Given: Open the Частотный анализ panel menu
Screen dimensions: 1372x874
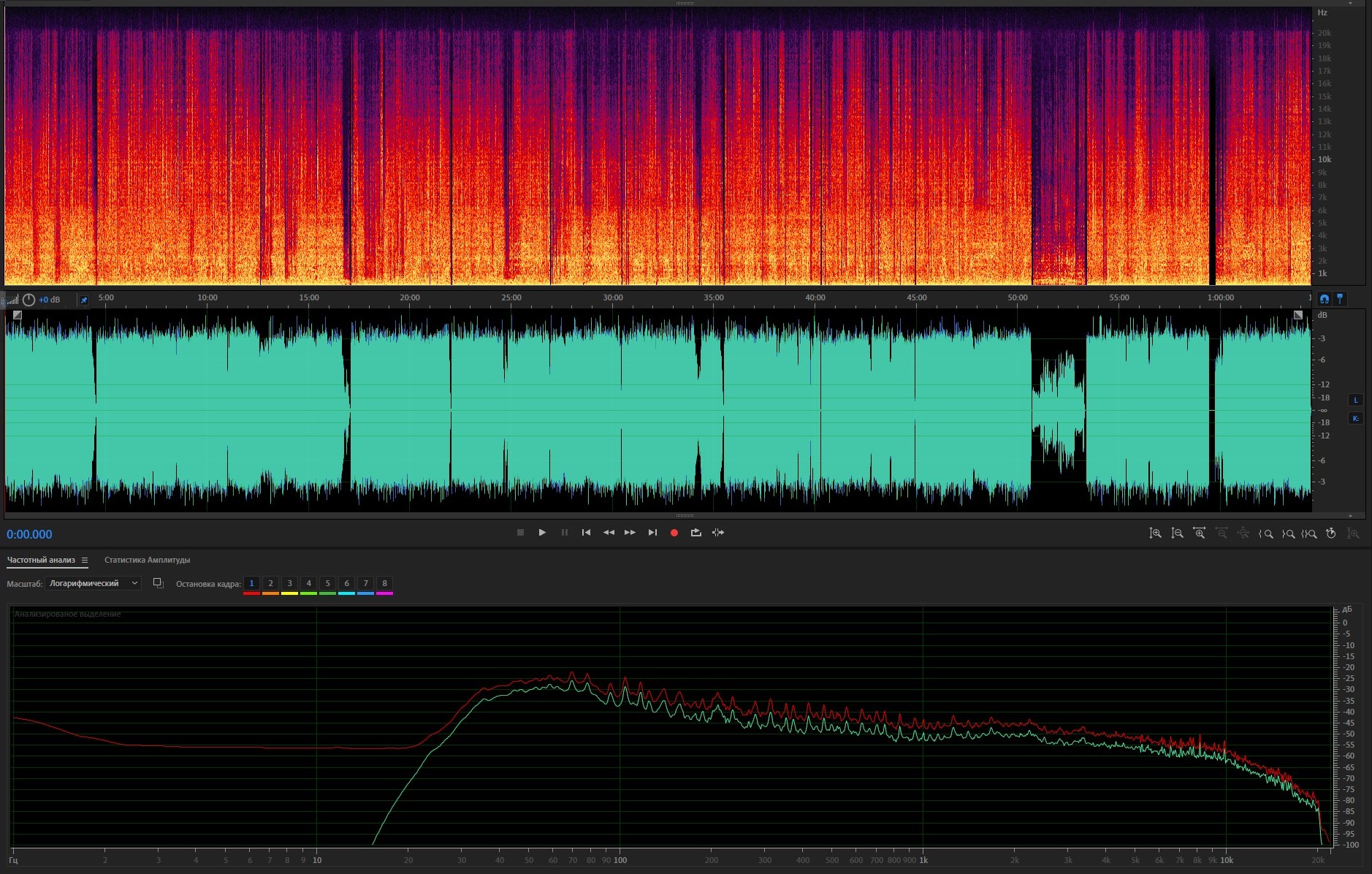Looking at the screenshot, I should [x=85, y=560].
